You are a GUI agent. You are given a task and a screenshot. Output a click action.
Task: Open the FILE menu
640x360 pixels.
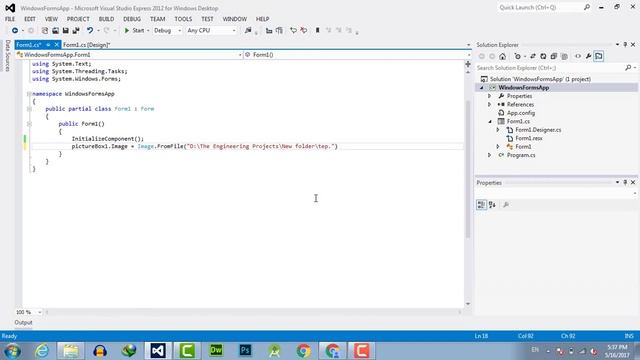[10, 19]
